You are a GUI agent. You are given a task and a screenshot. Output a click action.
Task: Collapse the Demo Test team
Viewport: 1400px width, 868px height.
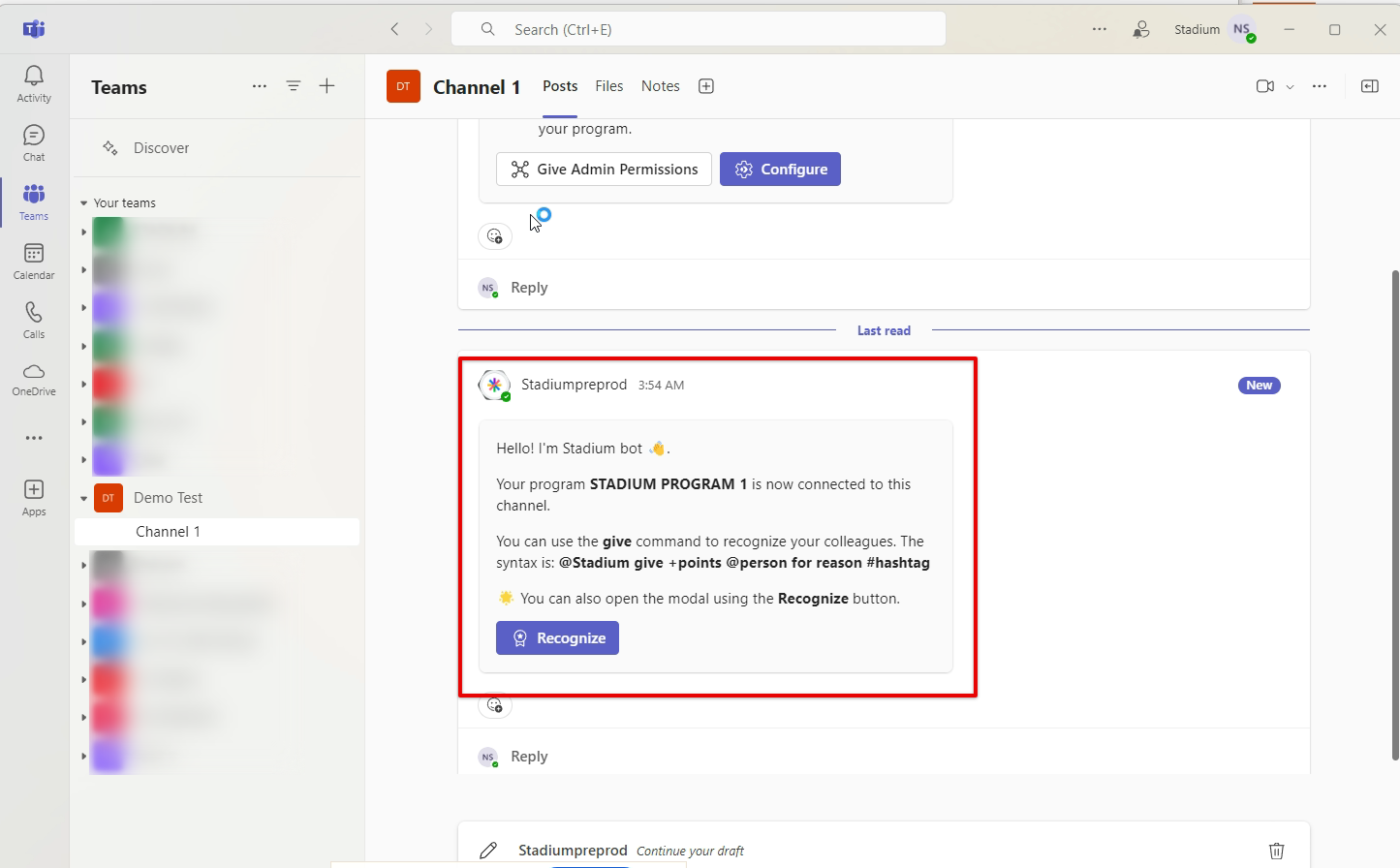(x=84, y=498)
